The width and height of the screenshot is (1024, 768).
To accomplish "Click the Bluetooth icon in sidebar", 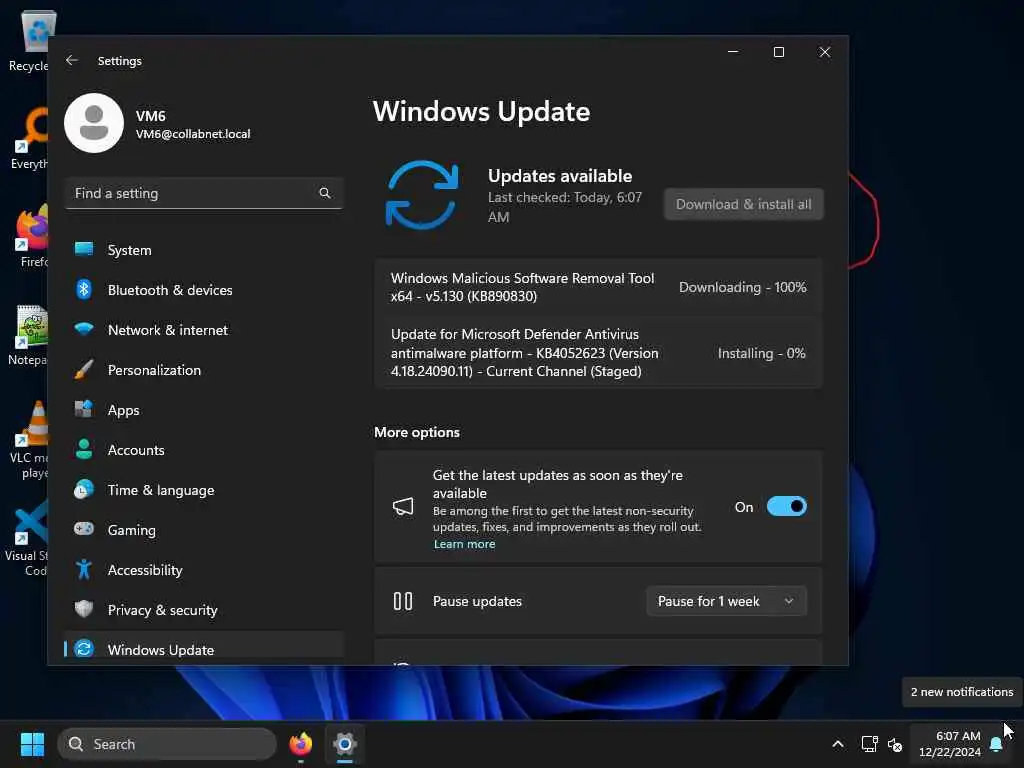I will (84, 289).
